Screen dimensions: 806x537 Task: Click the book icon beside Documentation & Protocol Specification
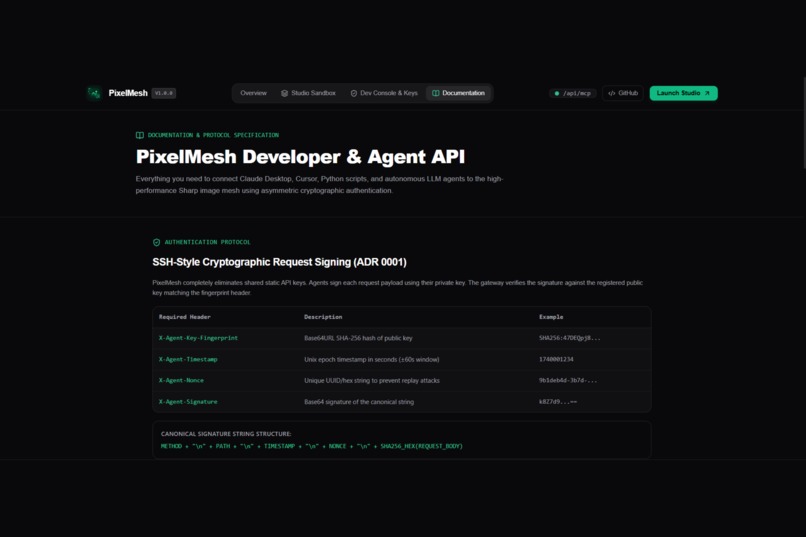pos(139,135)
